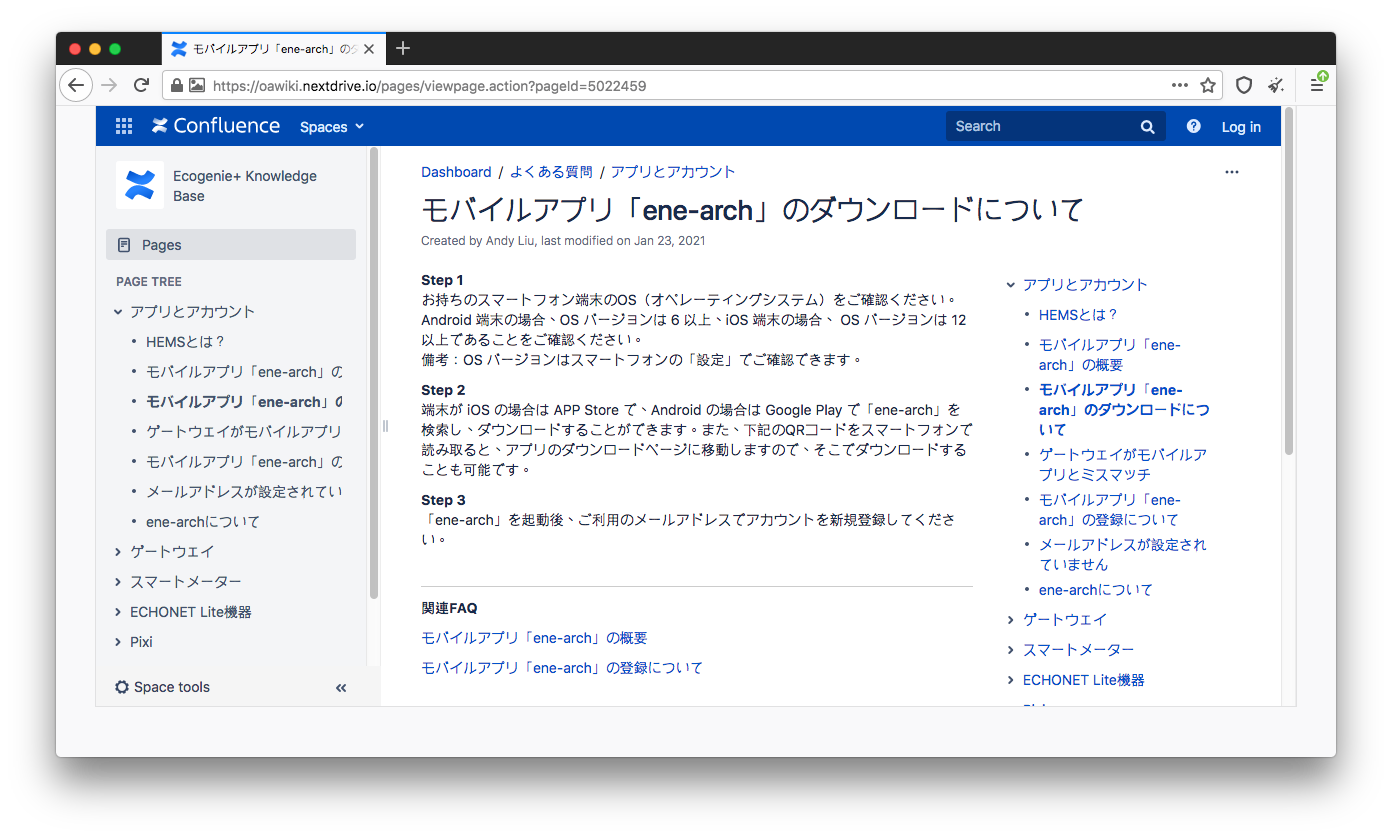Open ゲートウェイがモバイルアプリとミスマッチ in the right-hand tree
This screenshot has height=837, width=1392.
tap(1123, 465)
